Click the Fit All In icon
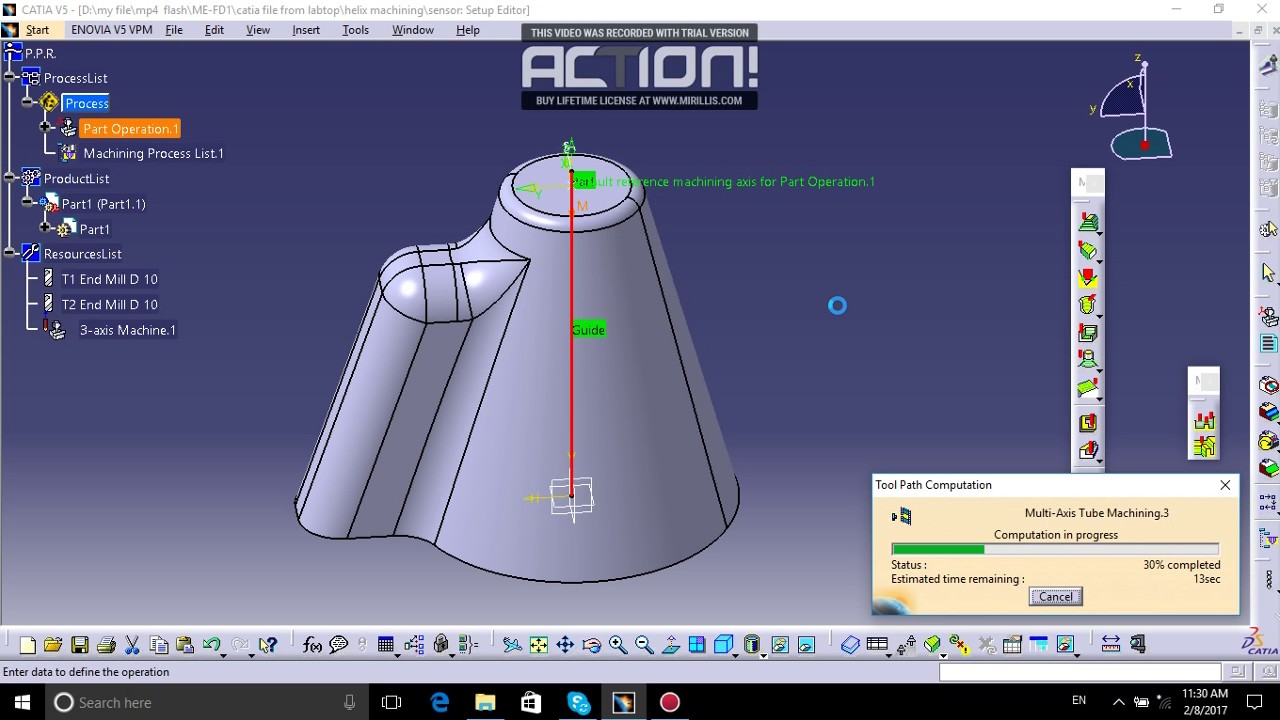The height and width of the screenshot is (720, 1280). point(539,645)
